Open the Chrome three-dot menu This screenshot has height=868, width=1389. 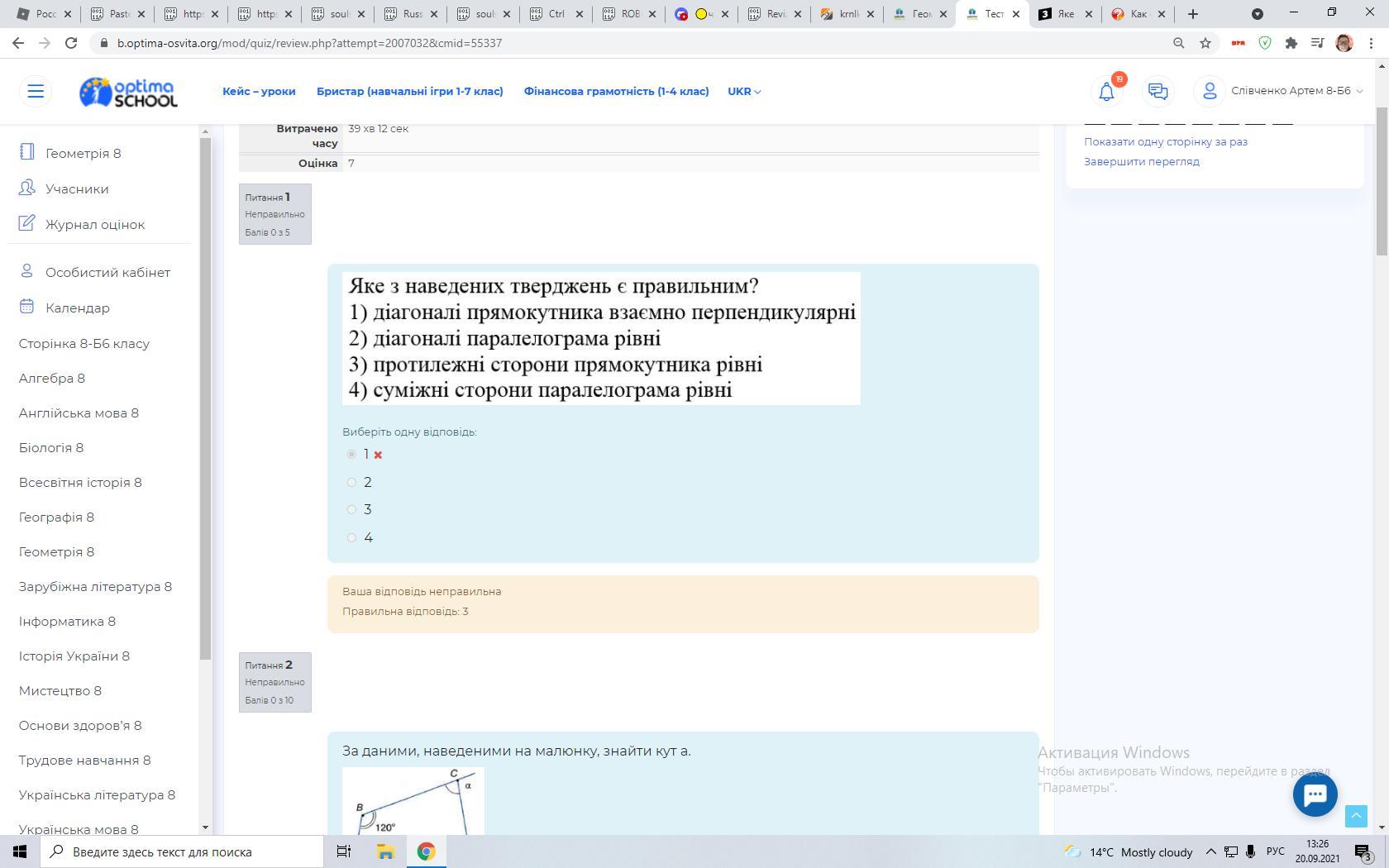pos(1371,43)
